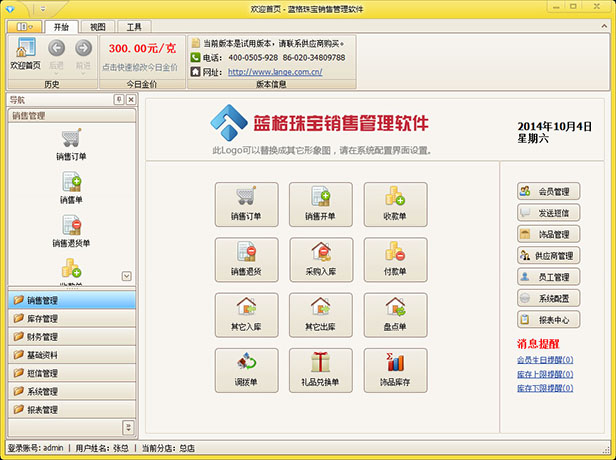Switch to 工具 ribbon tab
This screenshot has height=460, width=616.
tap(134, 27)
